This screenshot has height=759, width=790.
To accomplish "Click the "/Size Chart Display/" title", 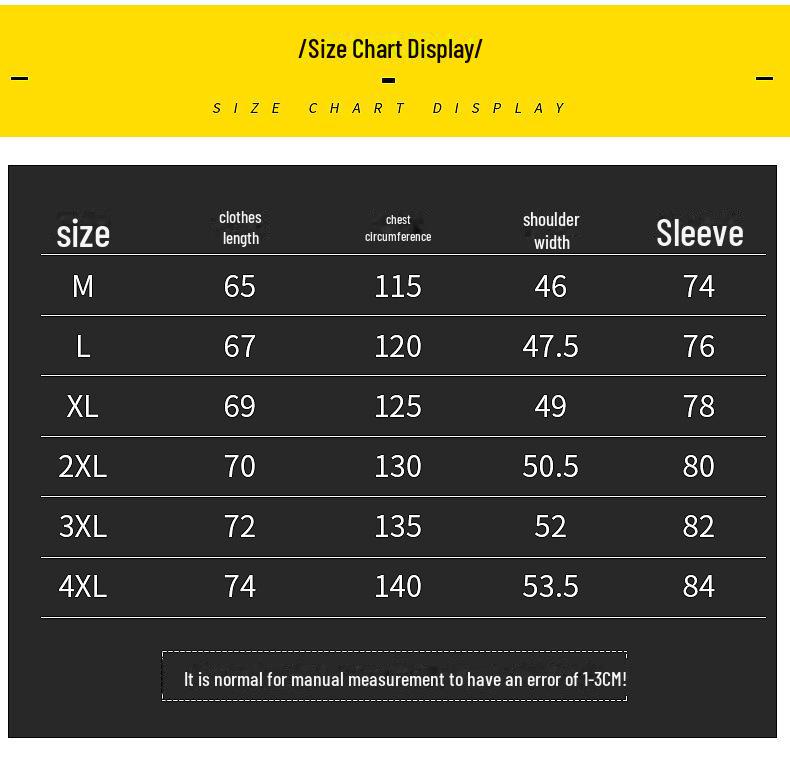I will [x=390, y=48].
